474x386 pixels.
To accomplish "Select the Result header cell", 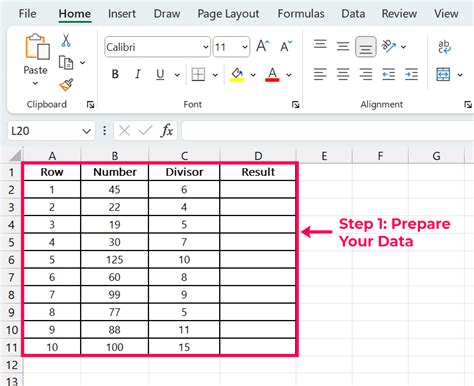I will [258, 172].
